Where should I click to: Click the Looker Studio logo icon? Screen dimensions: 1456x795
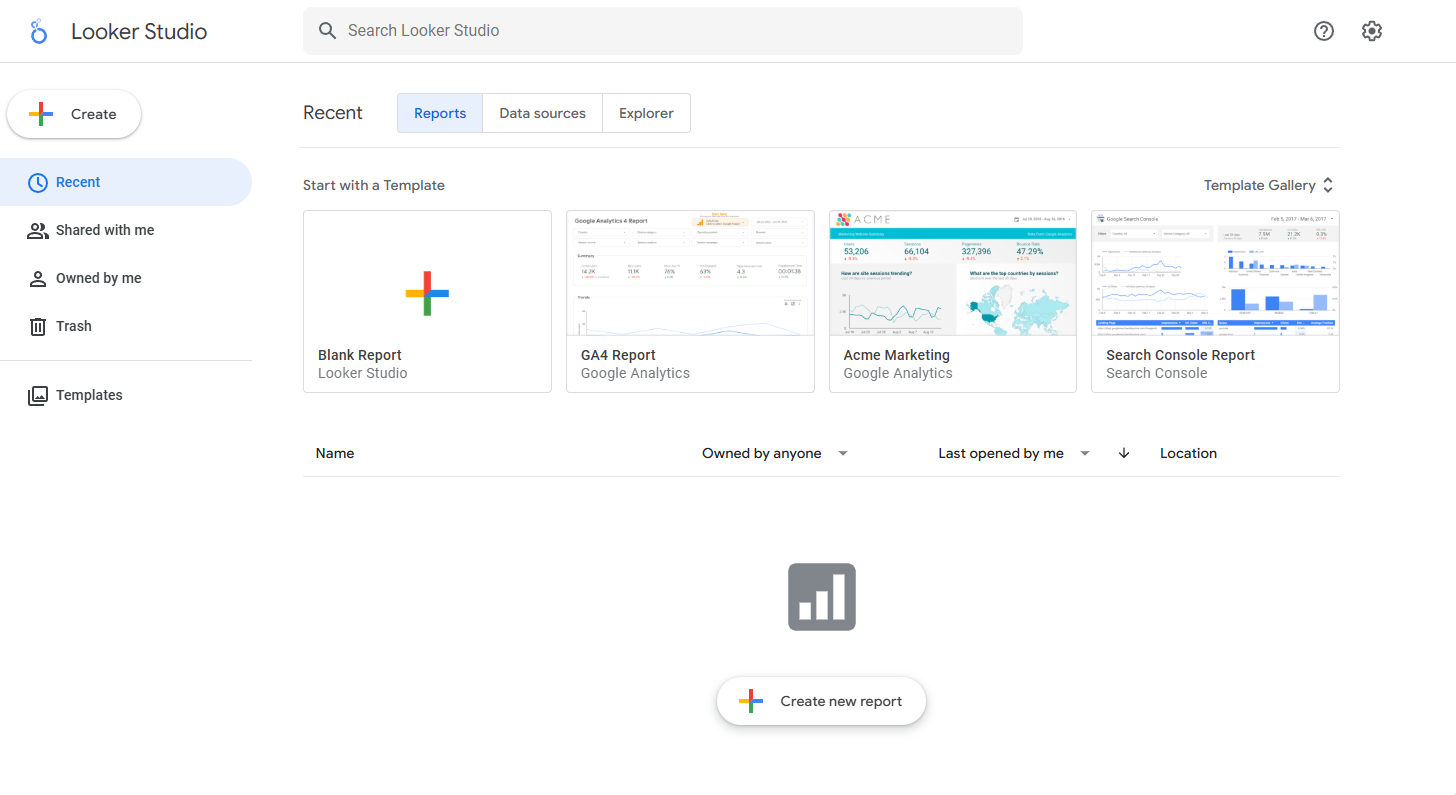click(x=39, y=31)
